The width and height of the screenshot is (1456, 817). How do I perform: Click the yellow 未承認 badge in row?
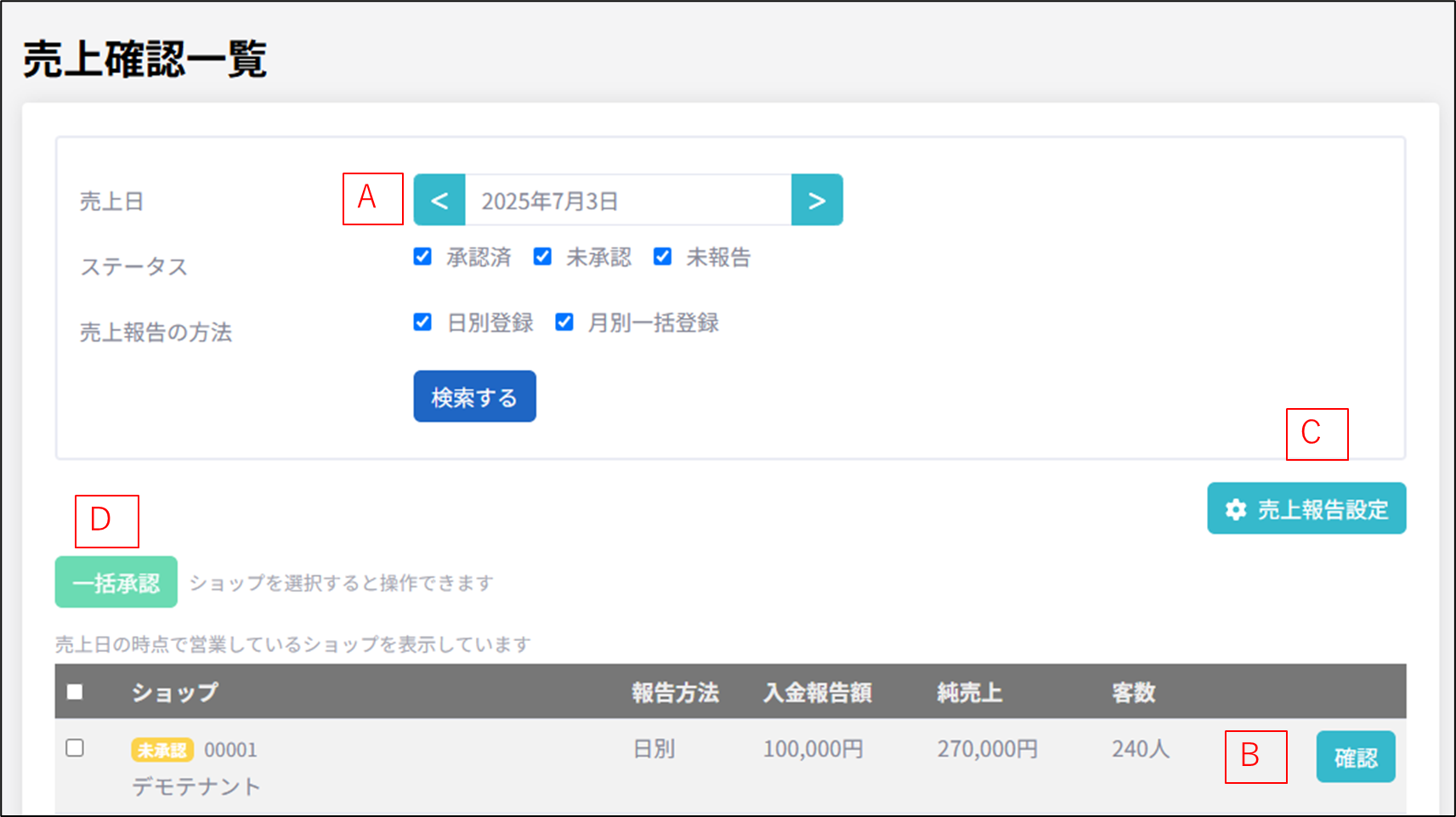pyautogui.click(x=161, y=750)
